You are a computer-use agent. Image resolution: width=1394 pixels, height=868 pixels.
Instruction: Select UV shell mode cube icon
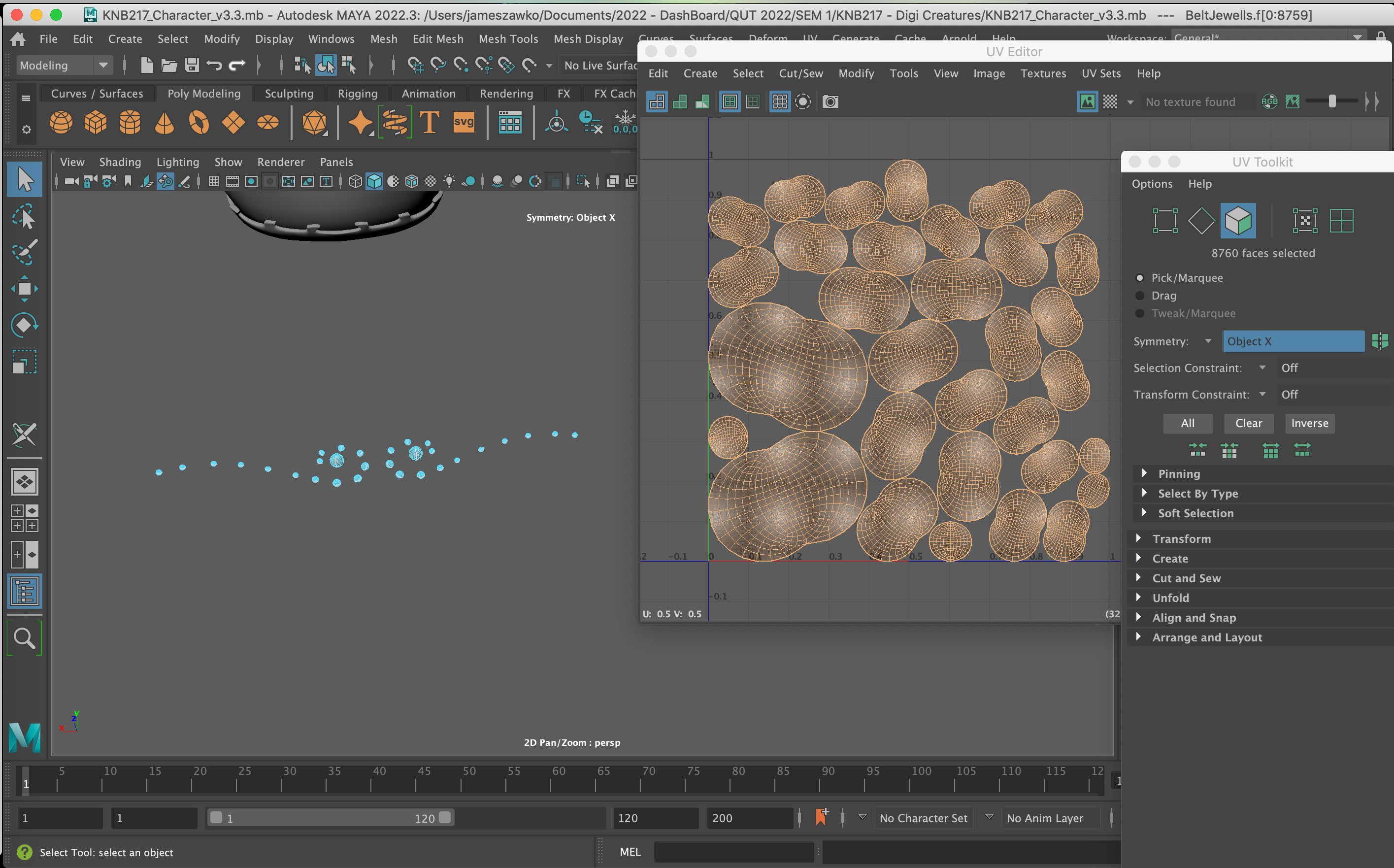click(x=1237, y=220)
